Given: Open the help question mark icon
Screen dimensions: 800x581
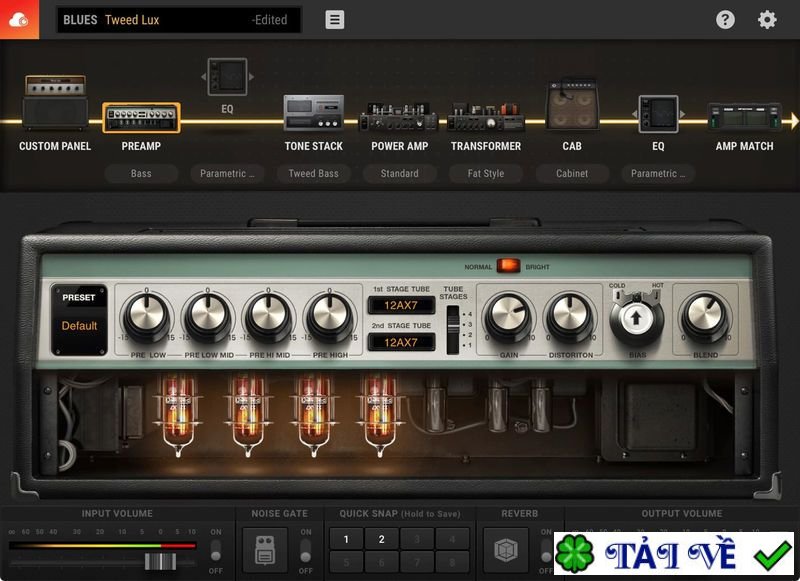Looking at the screenshot, I should (725, 20).
